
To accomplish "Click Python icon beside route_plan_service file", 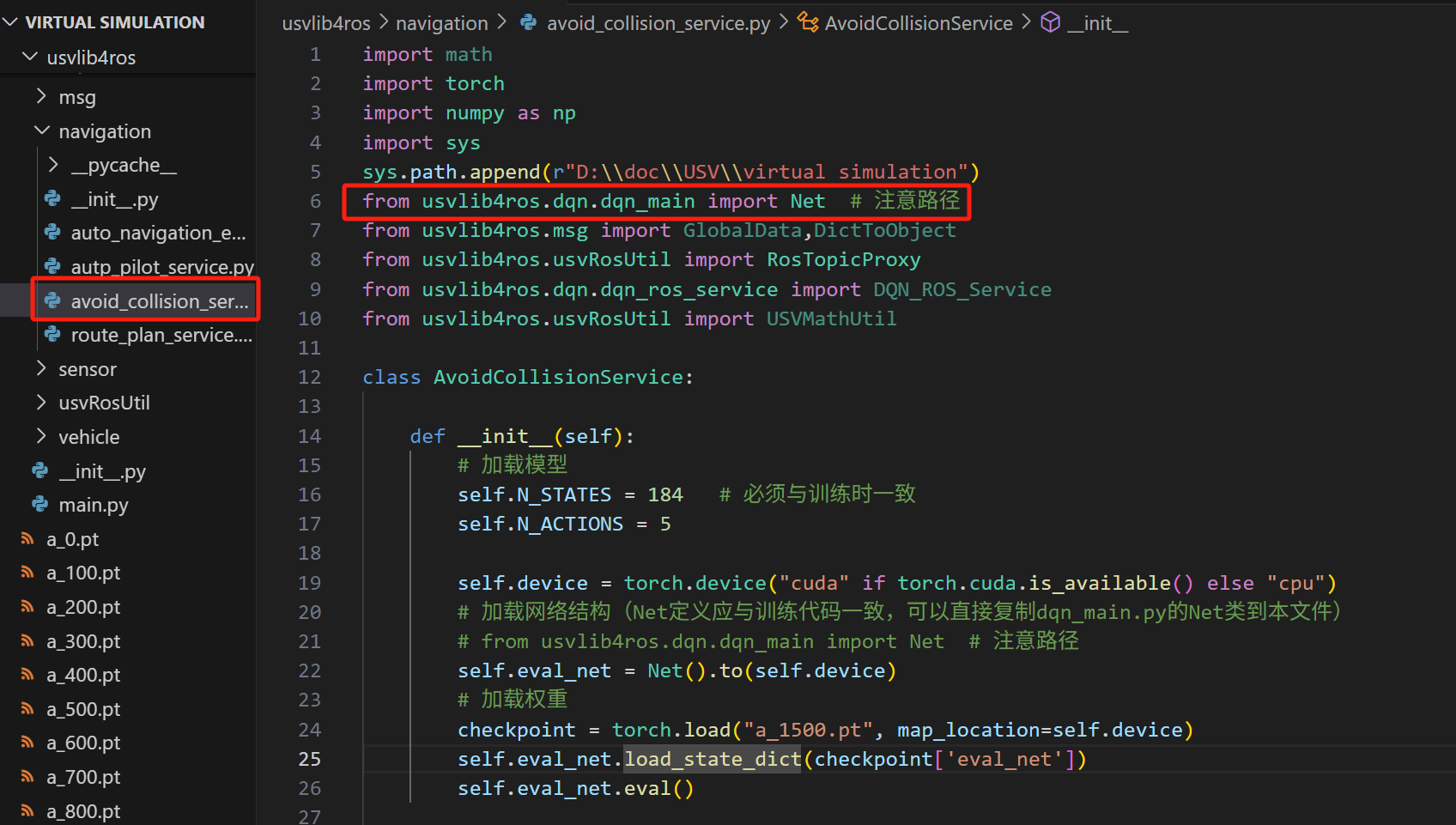I will coord(53,335).
